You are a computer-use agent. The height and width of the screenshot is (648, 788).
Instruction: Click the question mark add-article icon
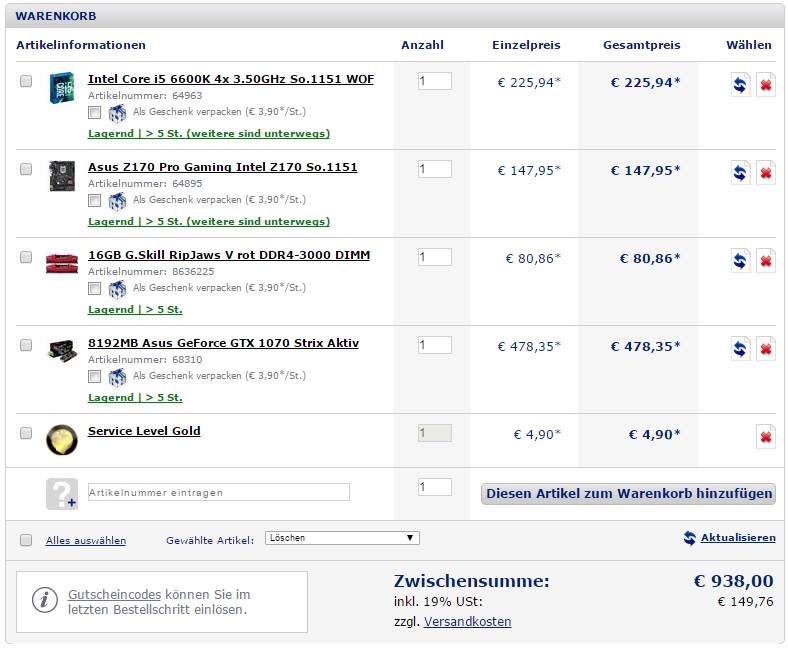click(x=62, y=494)
